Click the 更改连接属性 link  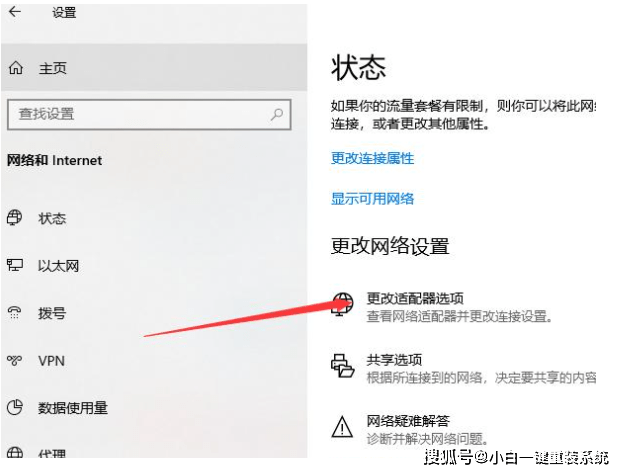pyautogui.click(x=373, y=159)
